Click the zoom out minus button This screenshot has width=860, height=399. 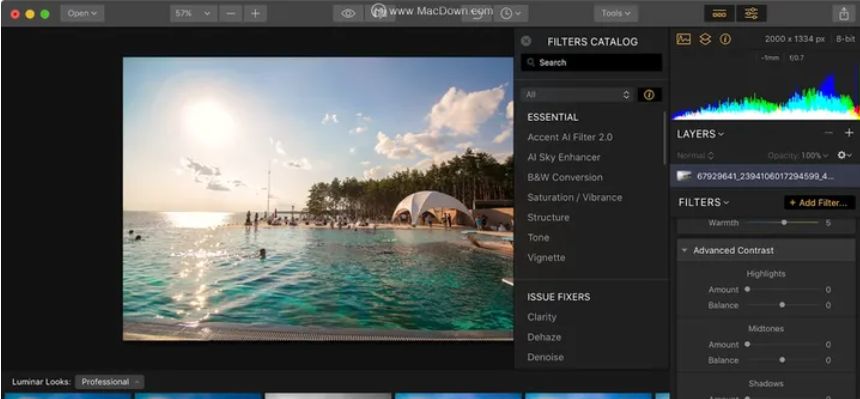[231, 14]
